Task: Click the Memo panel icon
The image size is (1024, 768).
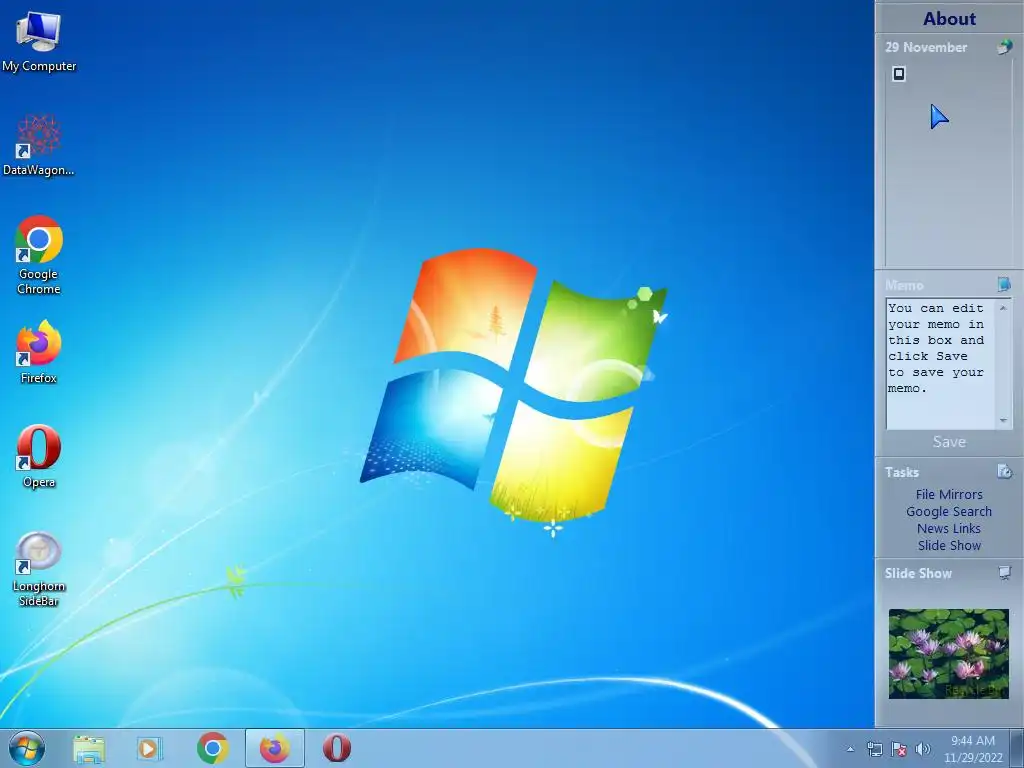Action: 1004,284
